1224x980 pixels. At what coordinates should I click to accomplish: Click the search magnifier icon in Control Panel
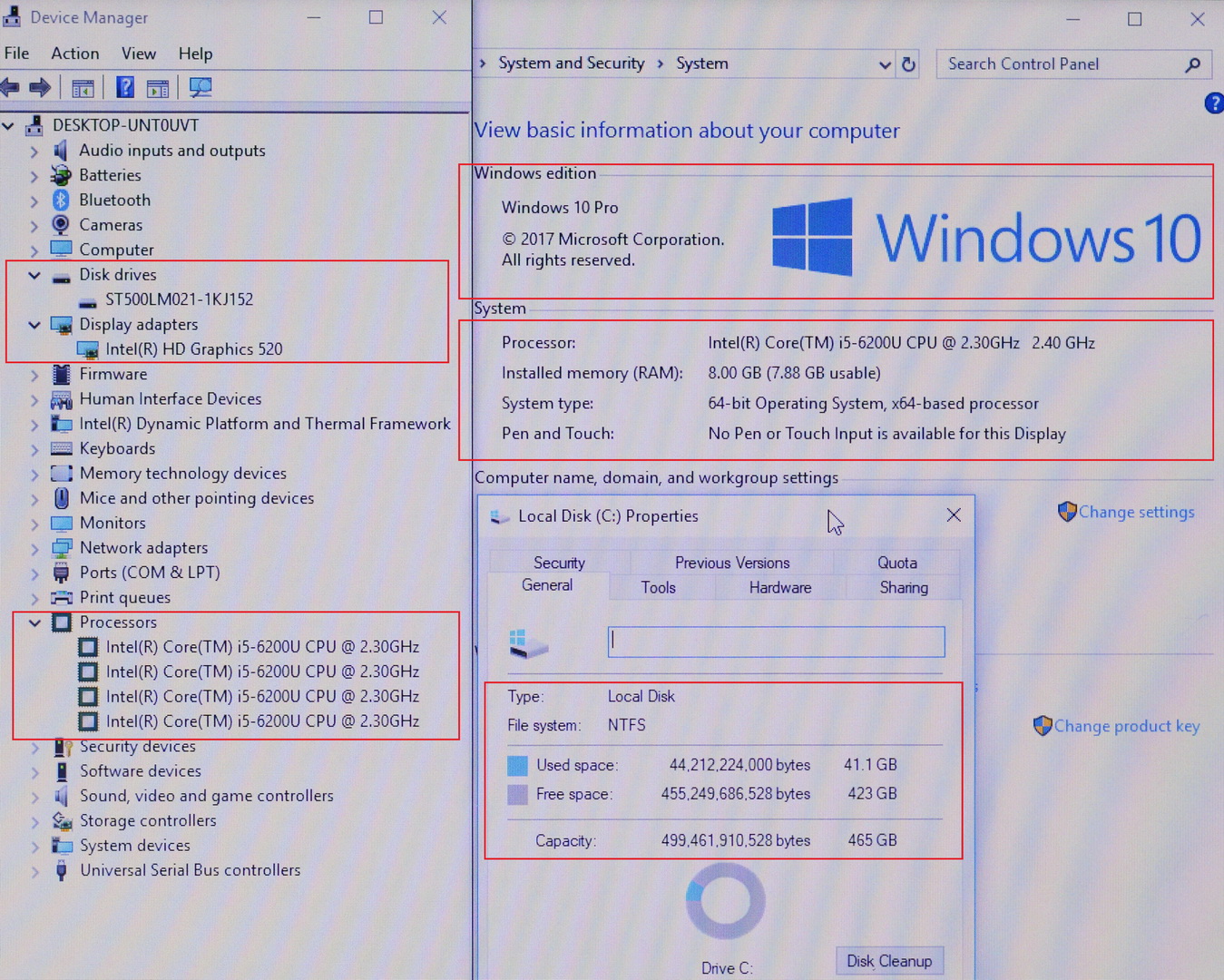pyautogui.click(x=1193, y=64)
